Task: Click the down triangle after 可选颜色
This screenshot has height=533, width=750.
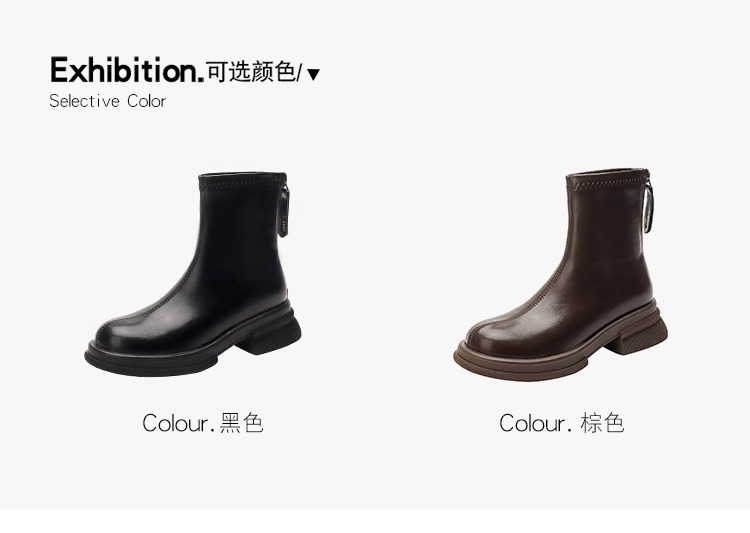Action: (313, 74)
